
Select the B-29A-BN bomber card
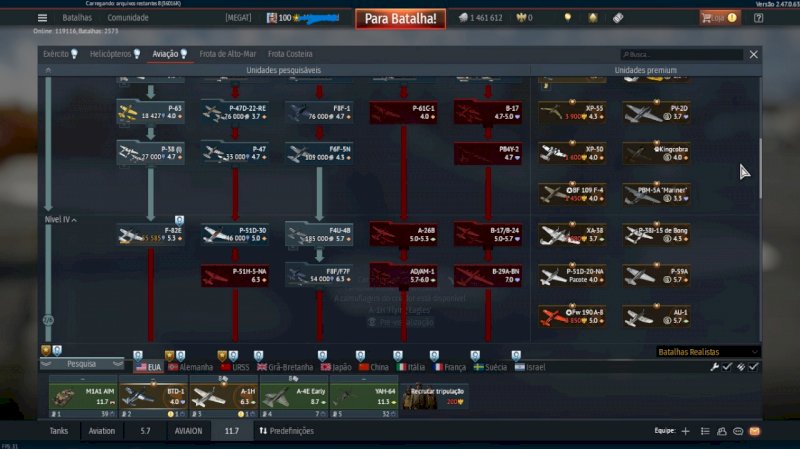(488, 276)
